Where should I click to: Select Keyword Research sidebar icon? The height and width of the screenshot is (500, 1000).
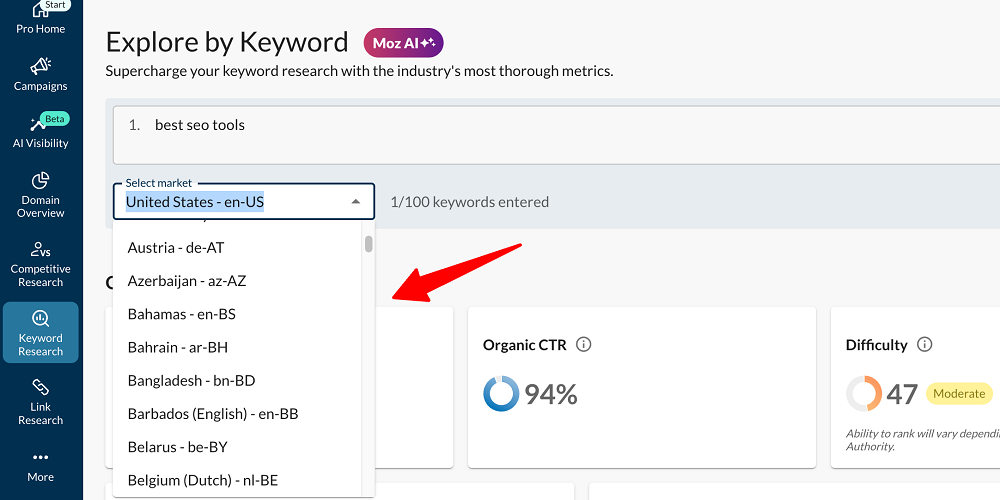41,318
